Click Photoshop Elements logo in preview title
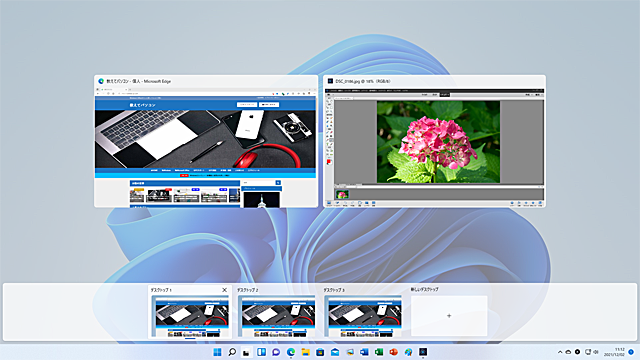Screen dimensions: 640x360 point(330,81)
